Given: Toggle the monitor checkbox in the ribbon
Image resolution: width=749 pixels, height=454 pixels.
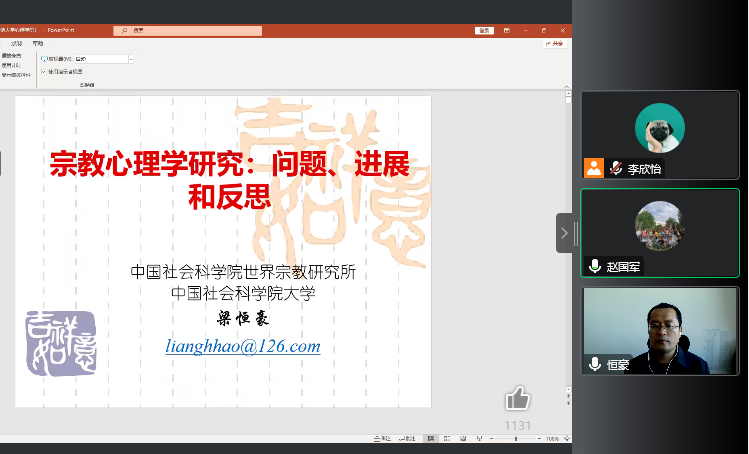Looking at the screenshot, I should 43,59.
